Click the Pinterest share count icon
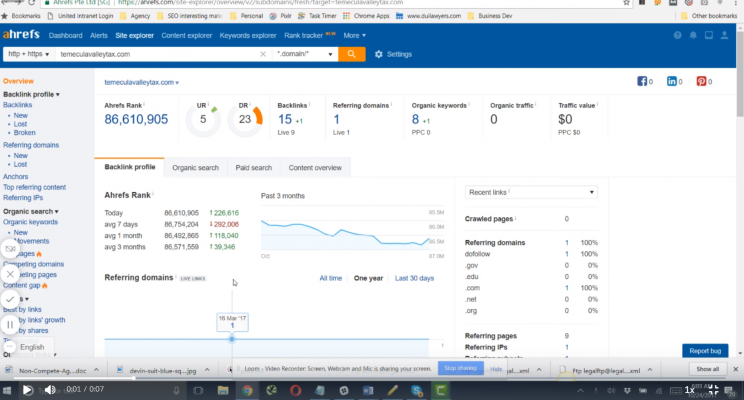 tap(702, 82)
